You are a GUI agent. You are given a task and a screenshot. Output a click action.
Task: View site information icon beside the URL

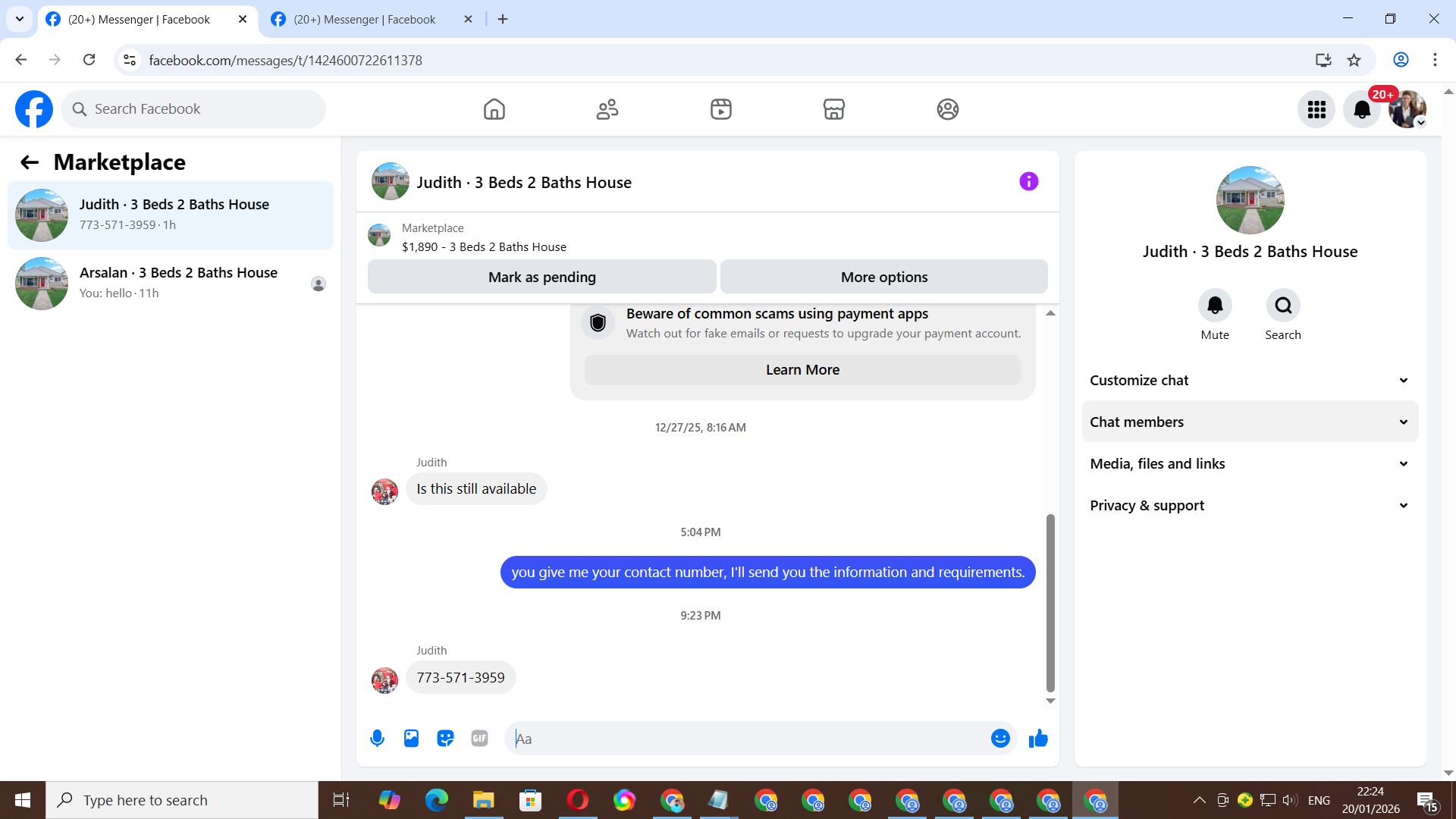coord(130,60)
